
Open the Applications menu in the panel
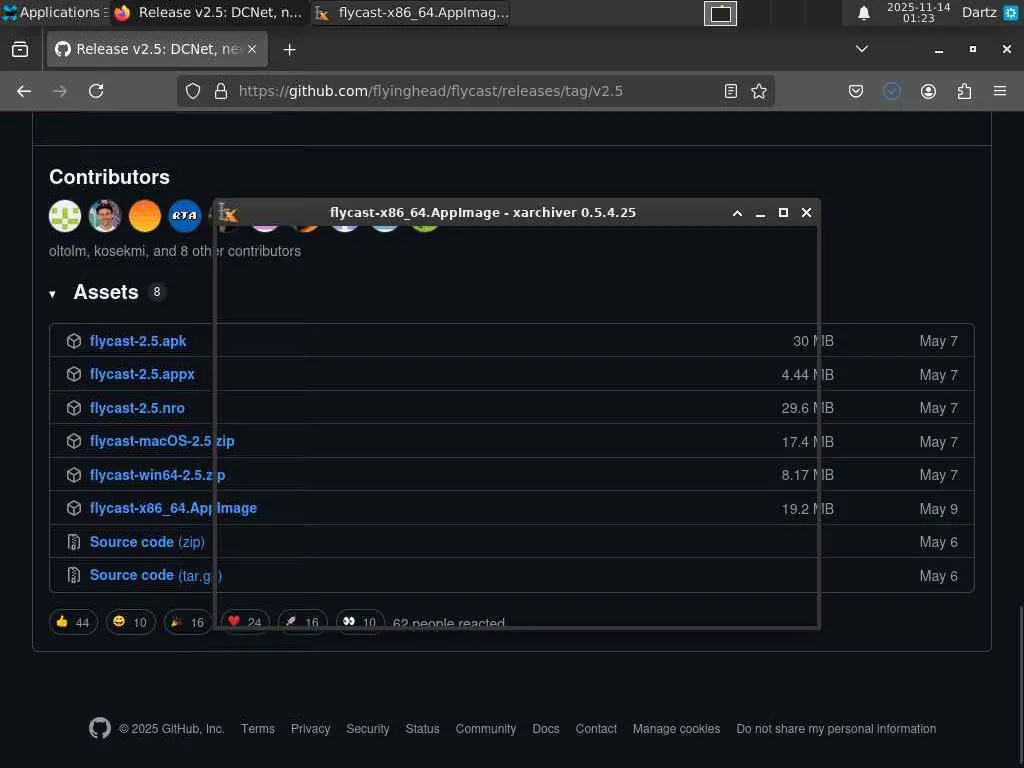[x=54, y=12]
